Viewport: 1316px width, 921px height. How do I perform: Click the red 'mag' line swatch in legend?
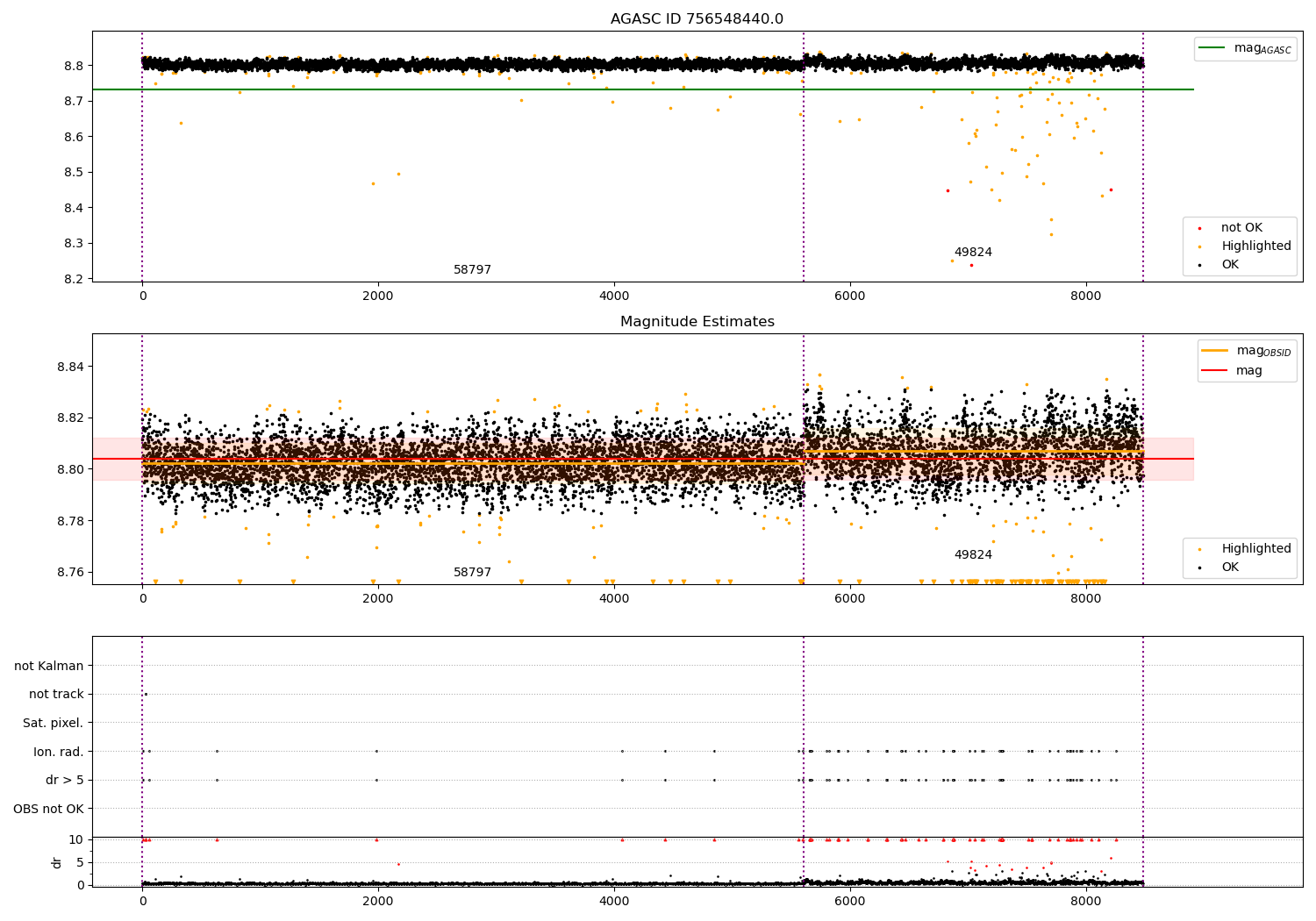(x=1215, y=370)
